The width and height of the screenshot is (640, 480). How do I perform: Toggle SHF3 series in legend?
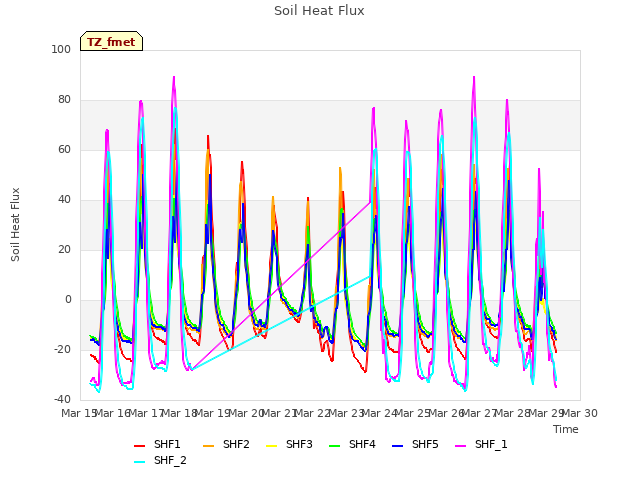point(289,444)
